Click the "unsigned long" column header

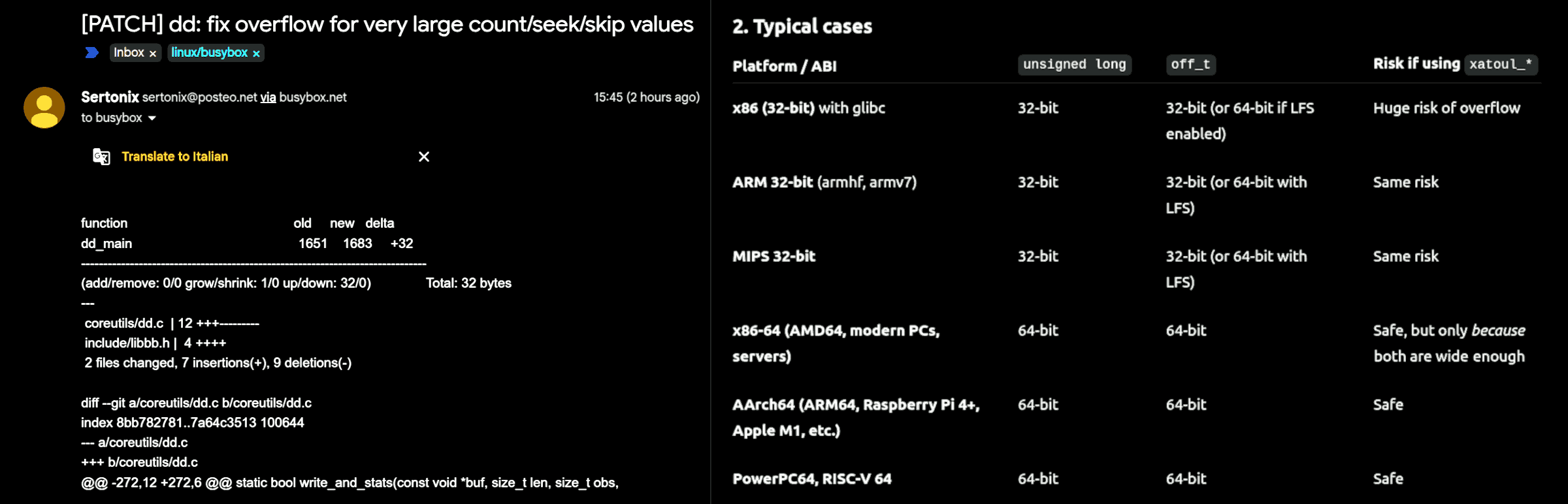[x=1074, y=65]
